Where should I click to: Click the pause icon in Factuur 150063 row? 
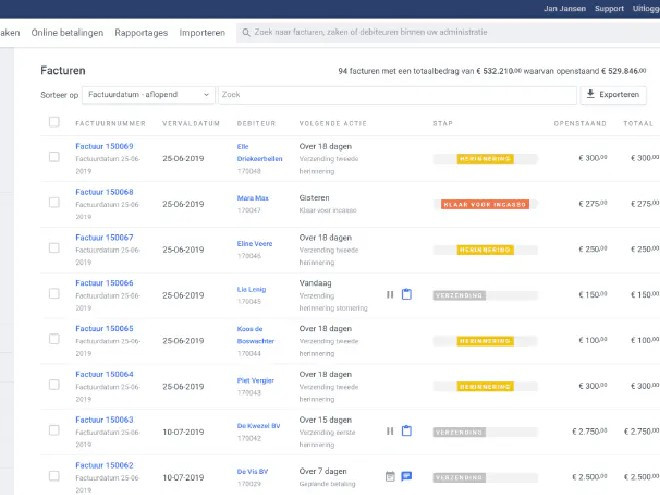coord(390,431)
